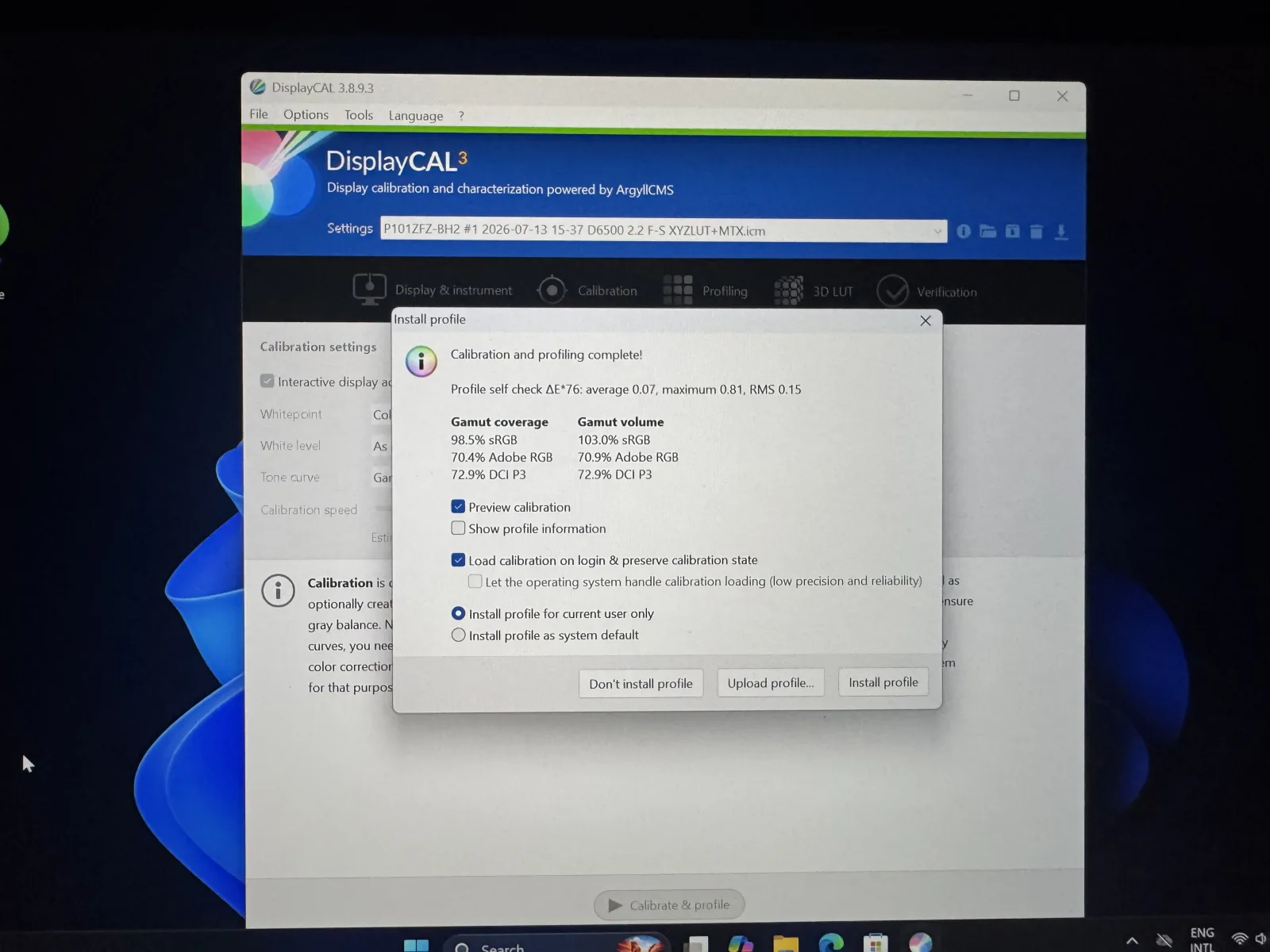
Task: Toggle Load calibration on login checkbox
Action: point(458,559)
